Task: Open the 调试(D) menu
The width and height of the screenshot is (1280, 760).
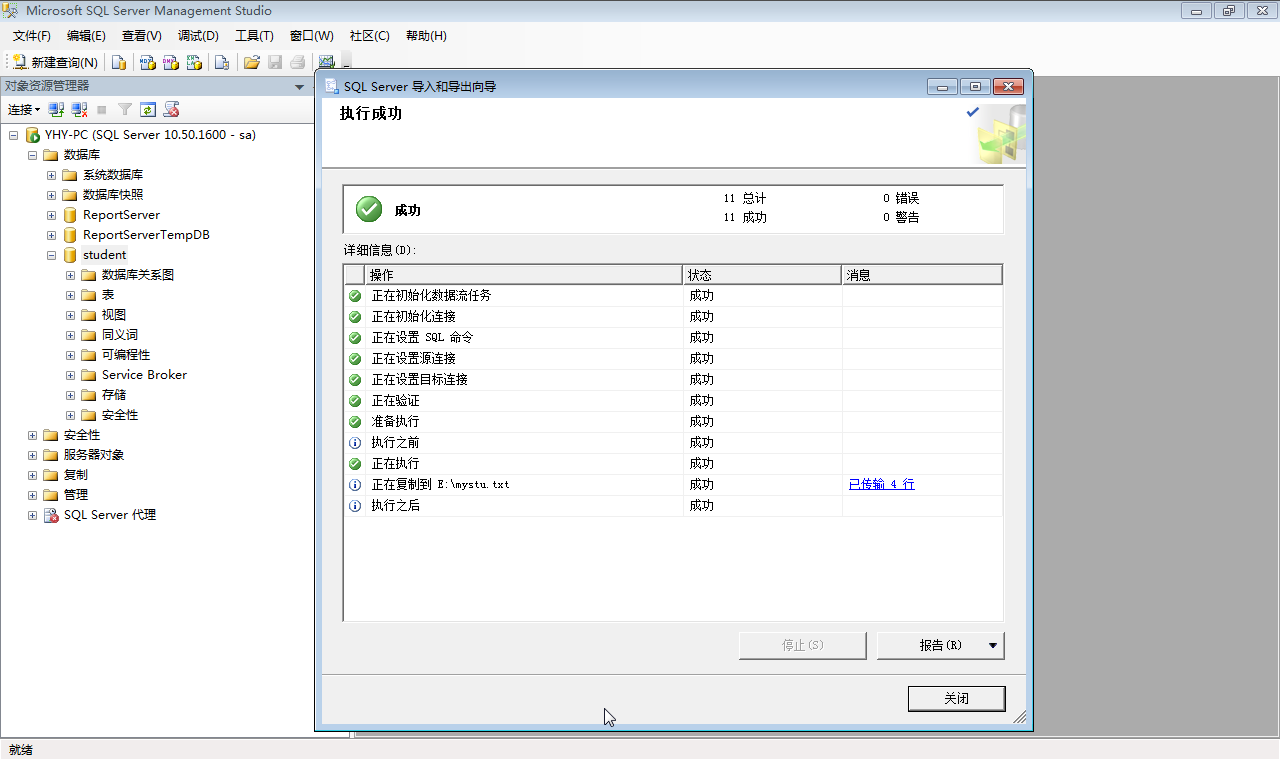Action: click(198, 36)
